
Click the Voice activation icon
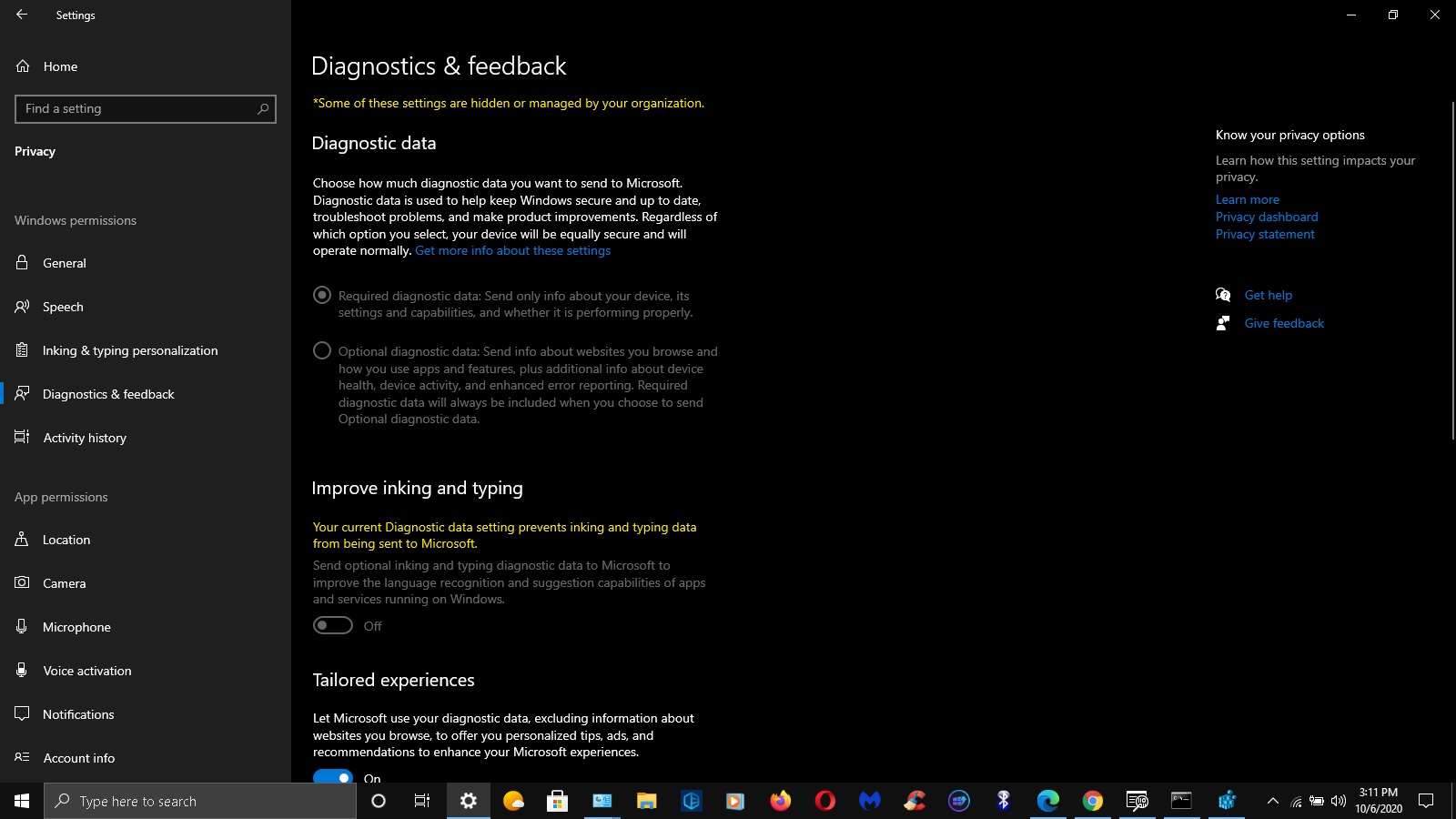(x=22, y=670)
